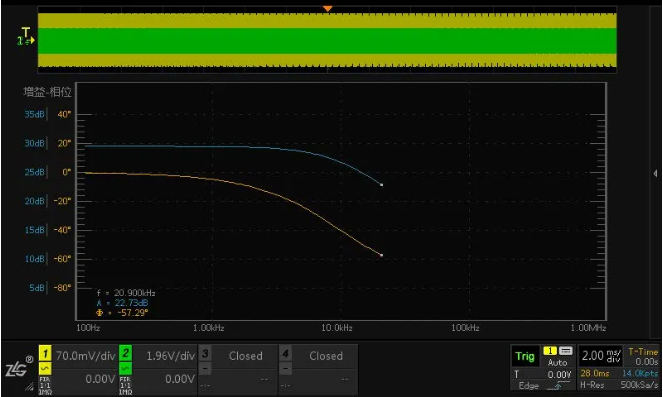This screenshot has width=663, height=397.
Task: Click the channel 2 AC coupling icon
Action: pos(125,369)
